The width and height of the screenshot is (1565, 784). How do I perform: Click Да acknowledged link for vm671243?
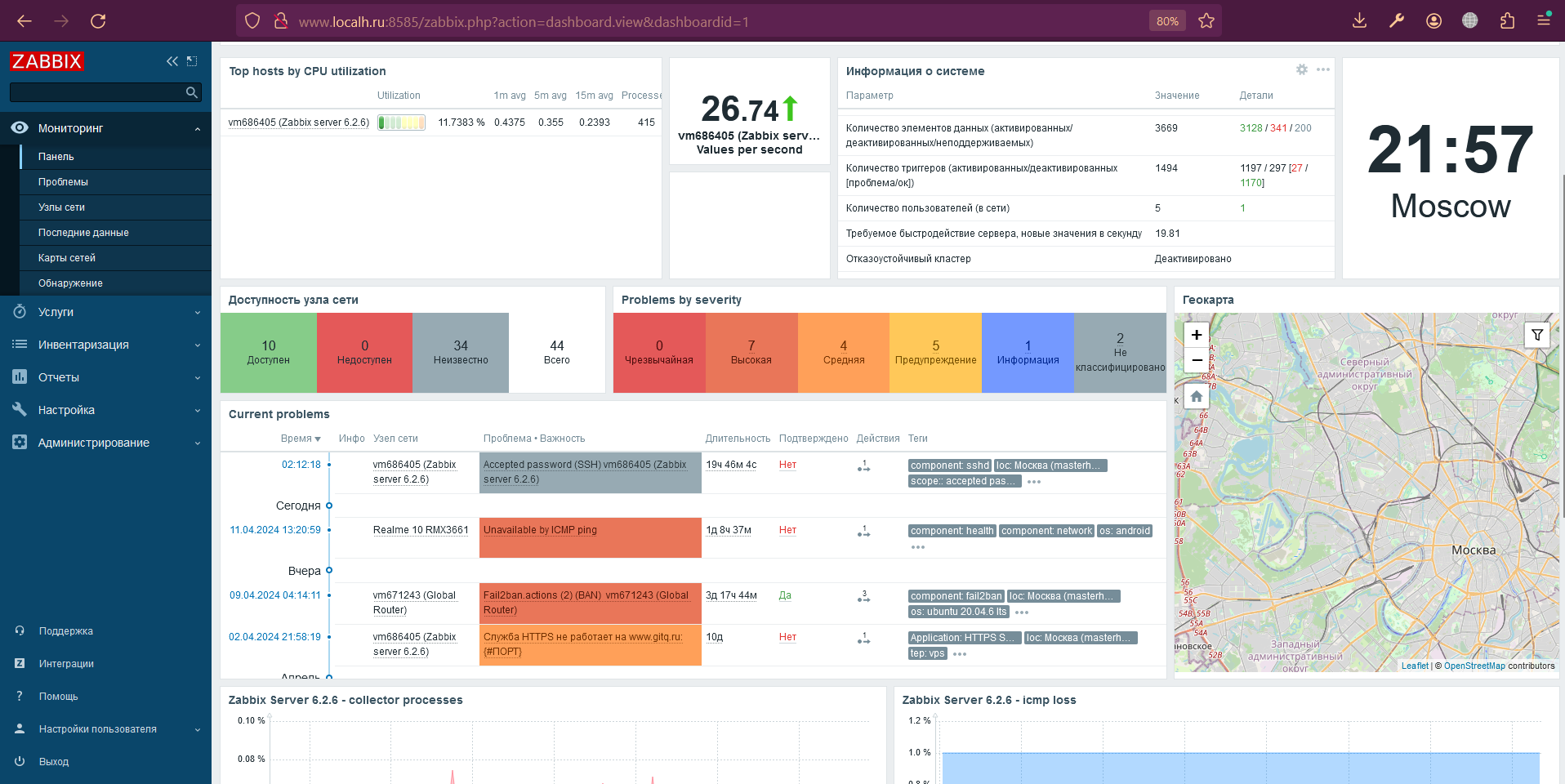coord(785,595)
